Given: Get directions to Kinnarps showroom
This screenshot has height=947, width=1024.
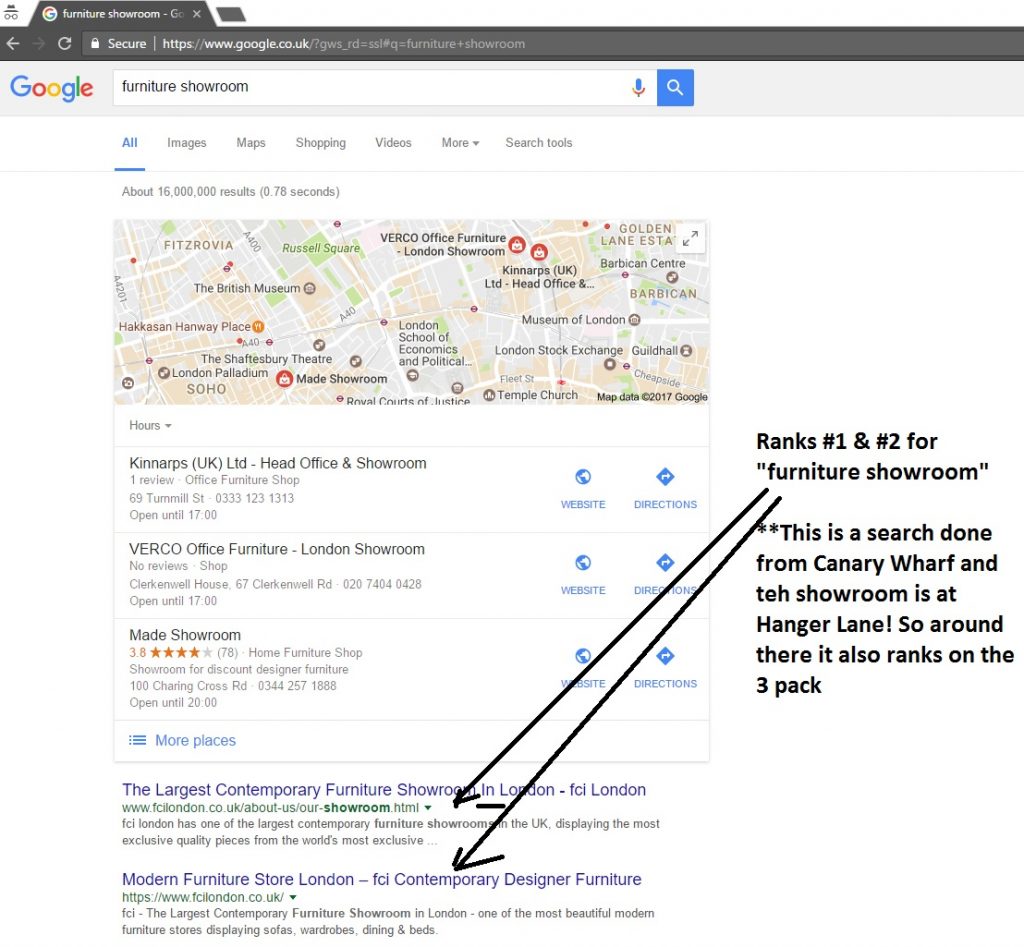Looking at the screenshot, I should [665, 477].
